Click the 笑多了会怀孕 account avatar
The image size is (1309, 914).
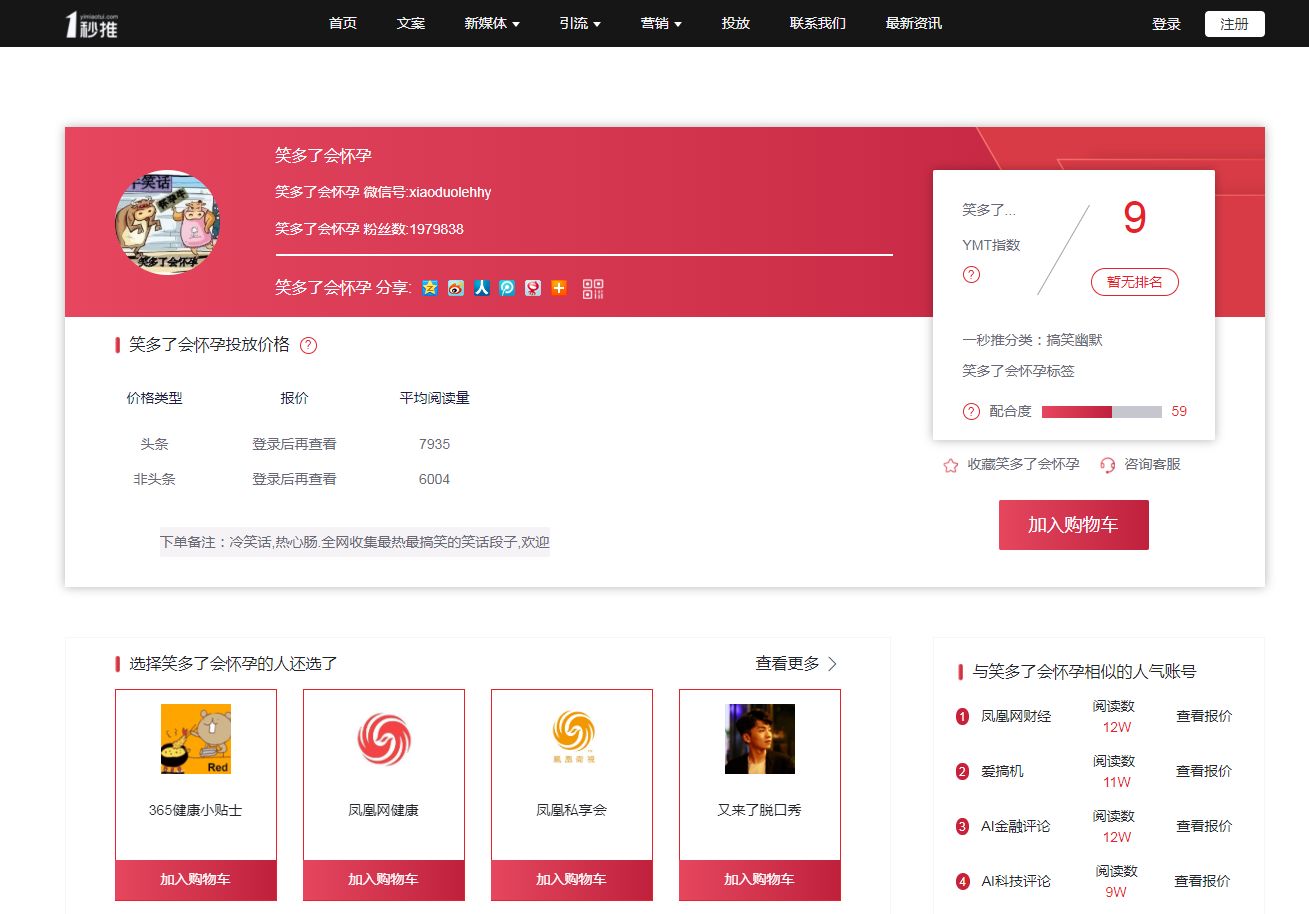pyautogui.click(x=167, y=222)
